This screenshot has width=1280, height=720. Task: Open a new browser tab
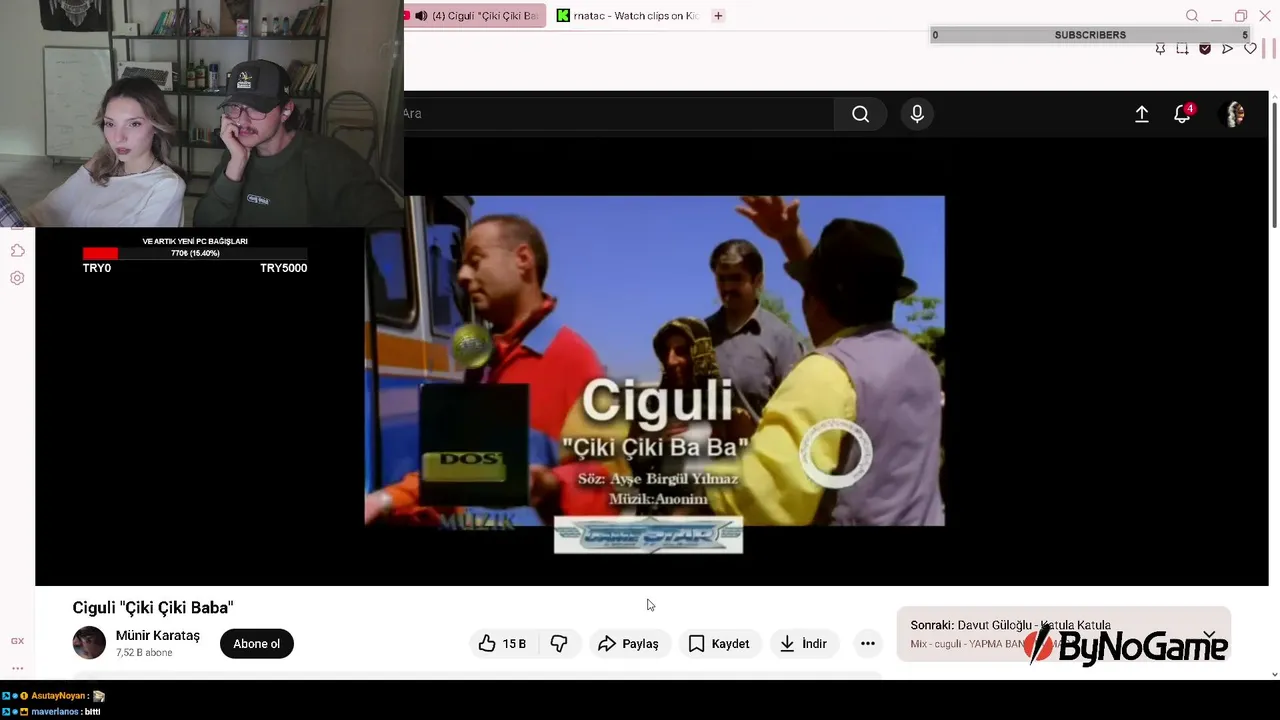point(718,16)
